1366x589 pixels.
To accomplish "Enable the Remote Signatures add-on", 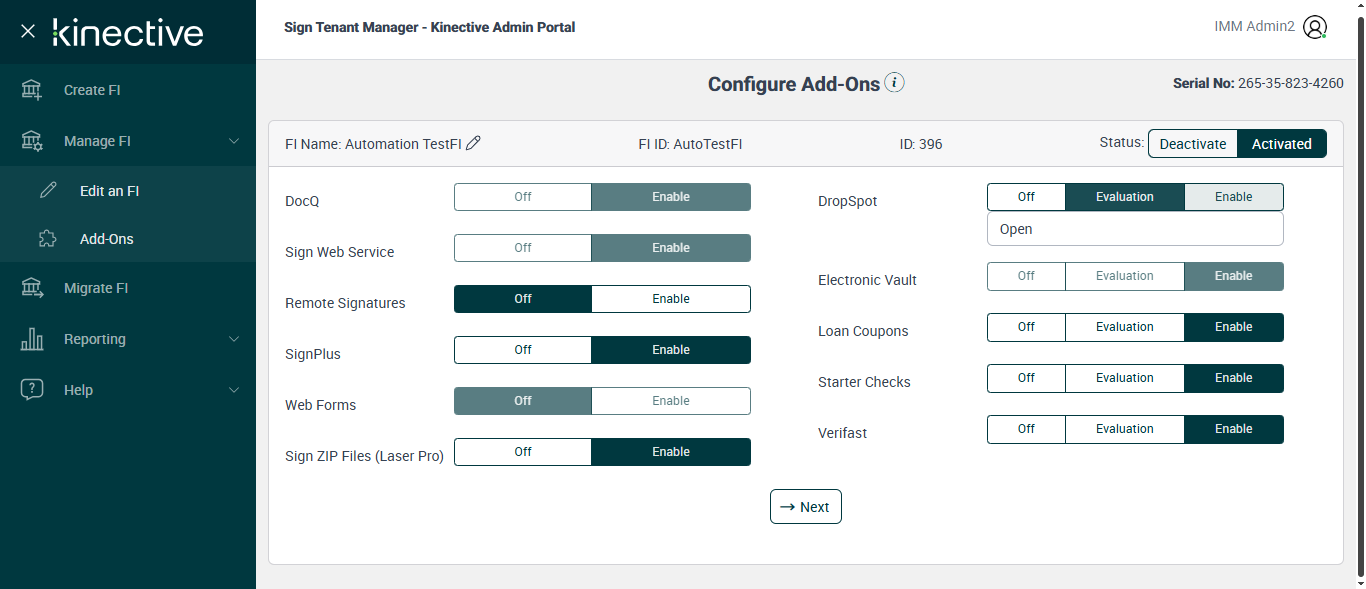I will point(670,299).
